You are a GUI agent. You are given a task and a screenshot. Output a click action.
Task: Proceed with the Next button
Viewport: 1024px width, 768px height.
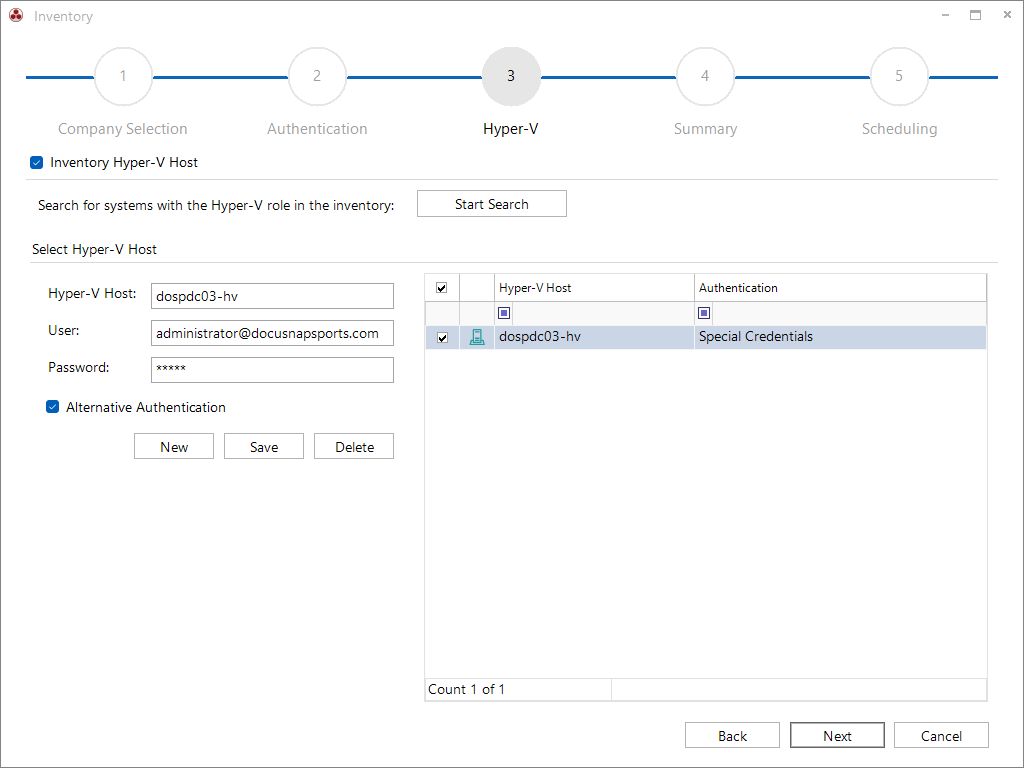pos(837,735)
